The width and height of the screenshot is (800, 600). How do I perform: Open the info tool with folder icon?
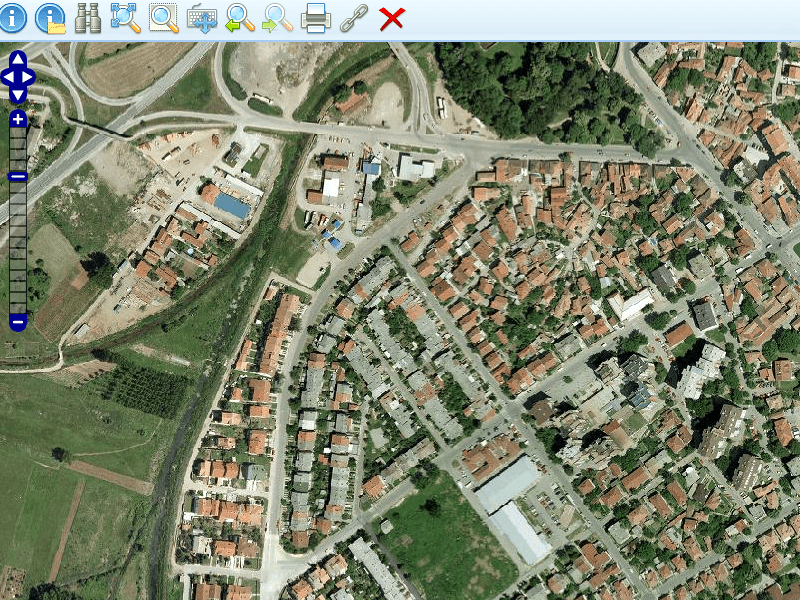click(50, 18)
